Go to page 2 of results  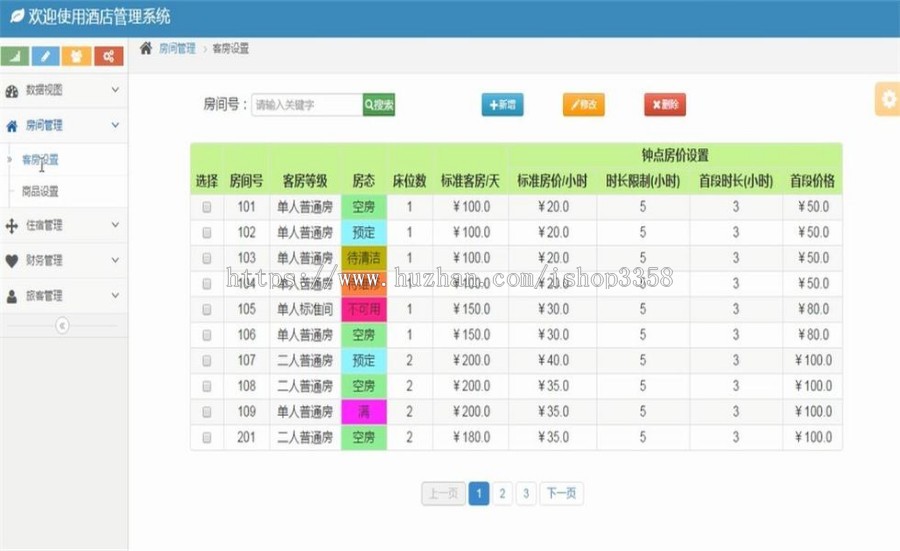pos(502,494)
